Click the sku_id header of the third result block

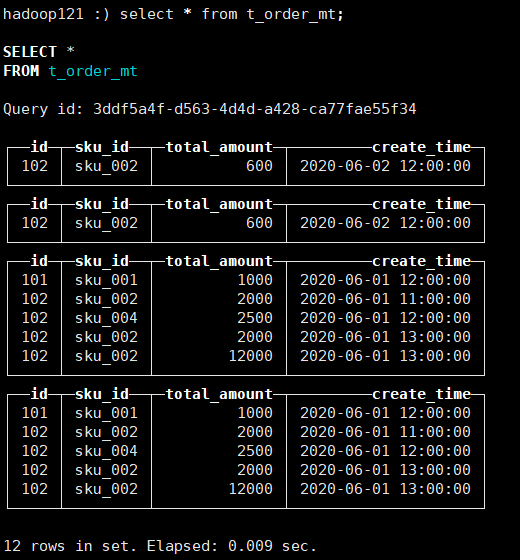(102, 261)
